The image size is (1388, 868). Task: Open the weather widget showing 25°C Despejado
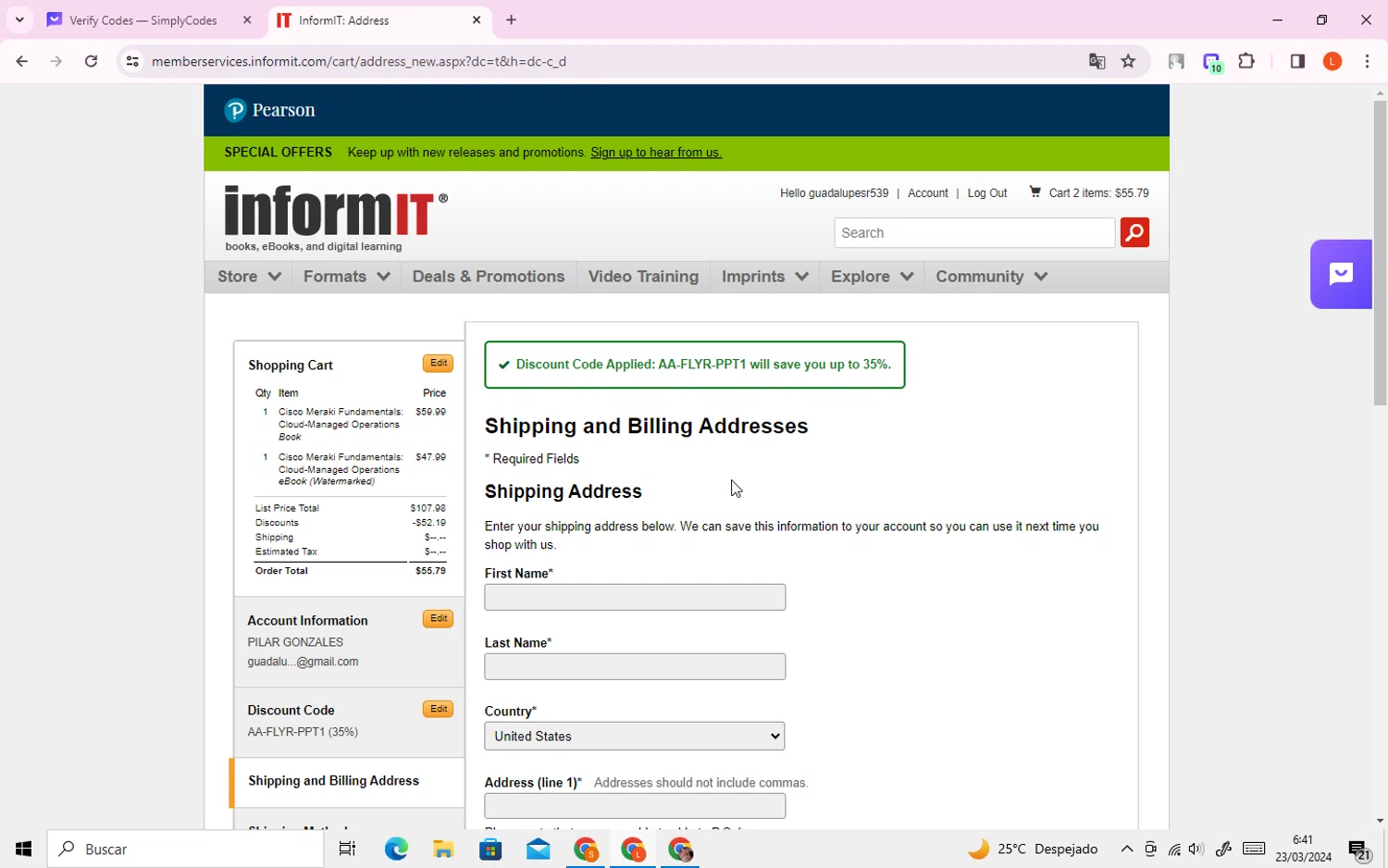pos(1033,849)
